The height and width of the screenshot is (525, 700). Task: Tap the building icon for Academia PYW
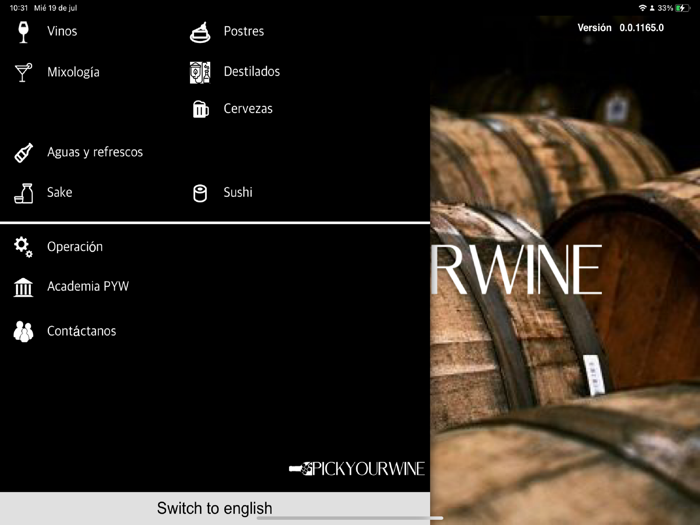(23, 287)
